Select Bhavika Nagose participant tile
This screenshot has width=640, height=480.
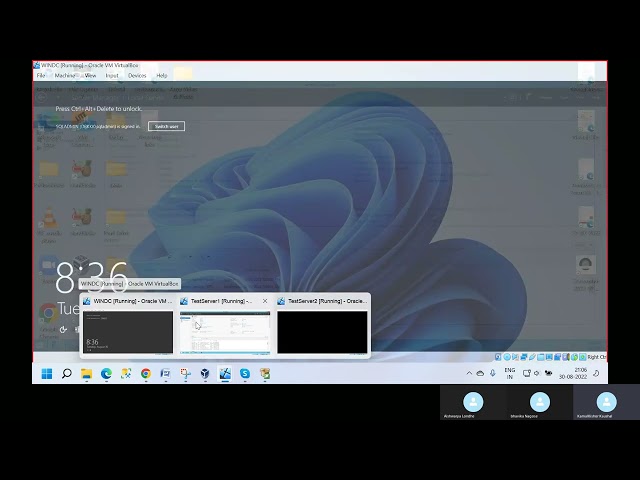coord(540,402)
